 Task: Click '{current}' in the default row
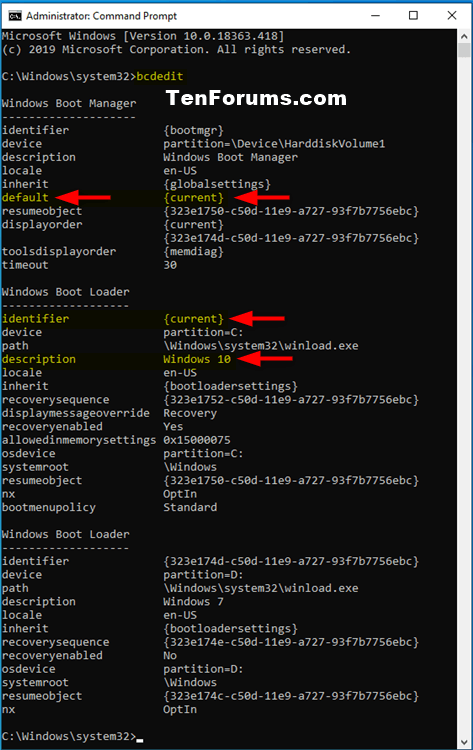(193, 198)
